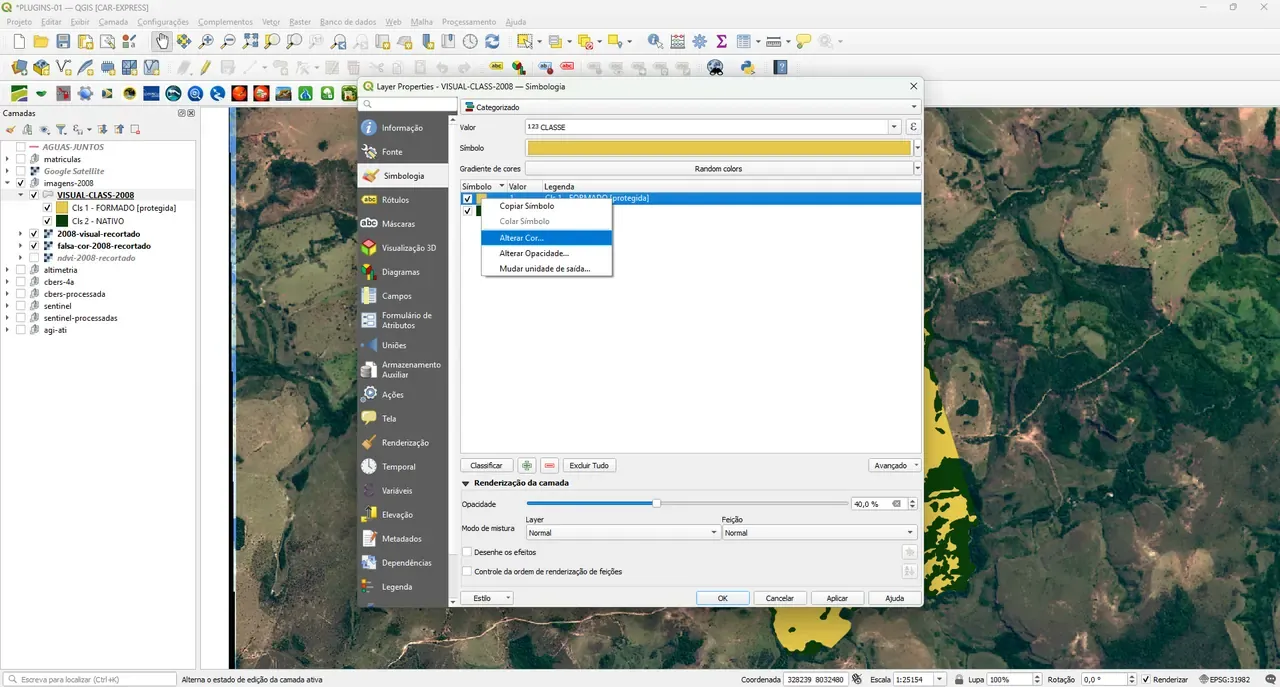The image size is (1280, 687).
Task: Open the Feição blend mode dropdown
Action: pyautogui.click(x=819, y=533)
